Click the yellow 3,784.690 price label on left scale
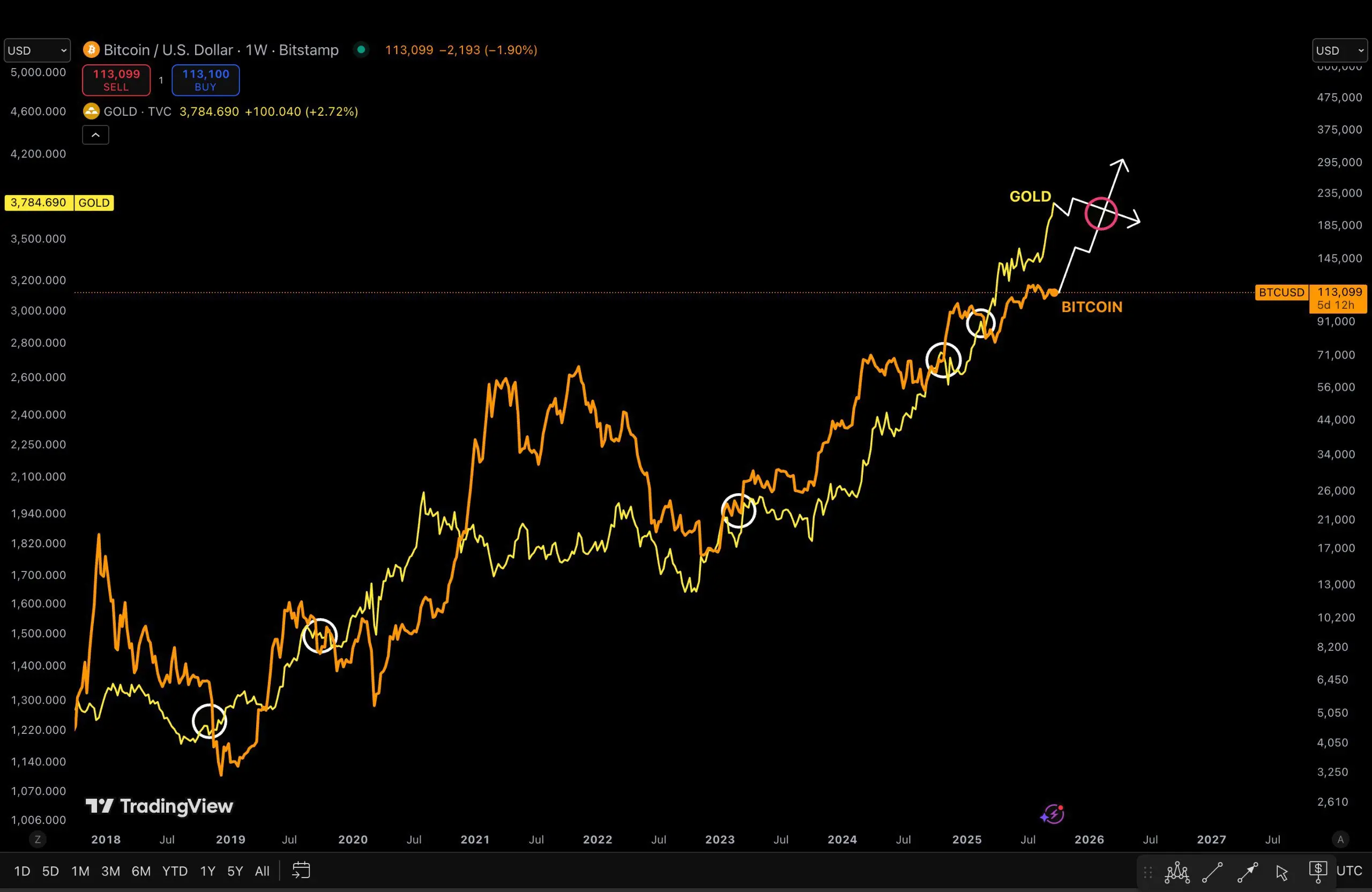 click(39, 203)
